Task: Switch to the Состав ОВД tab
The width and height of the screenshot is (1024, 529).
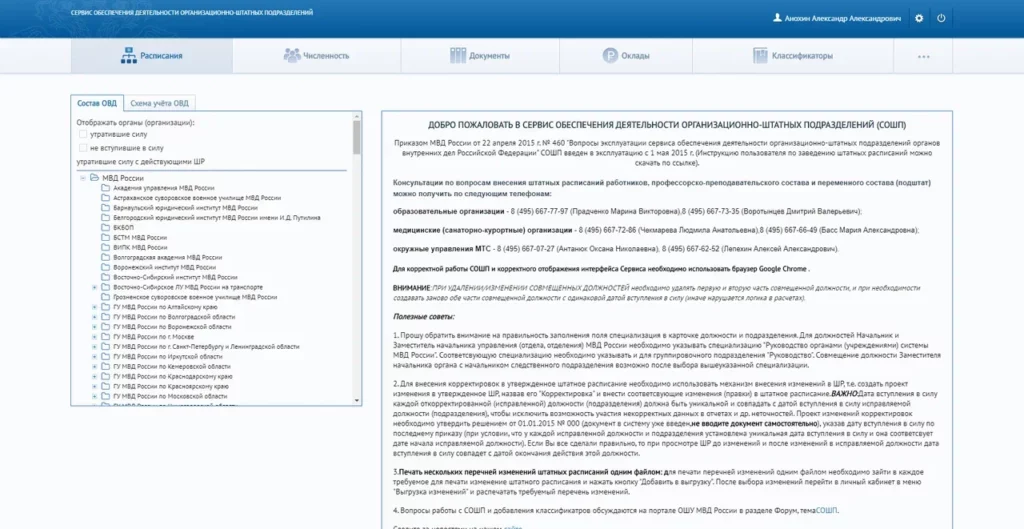Action: click(97, 103)
